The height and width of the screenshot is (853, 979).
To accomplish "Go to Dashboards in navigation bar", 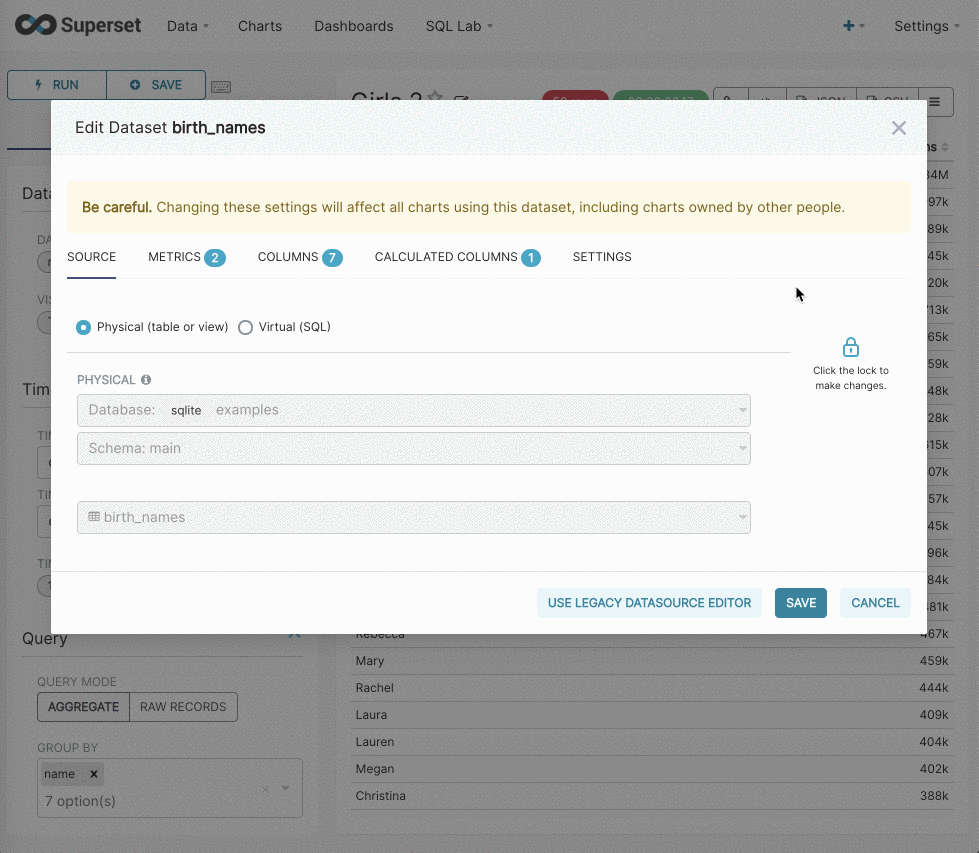I will 353,26.
